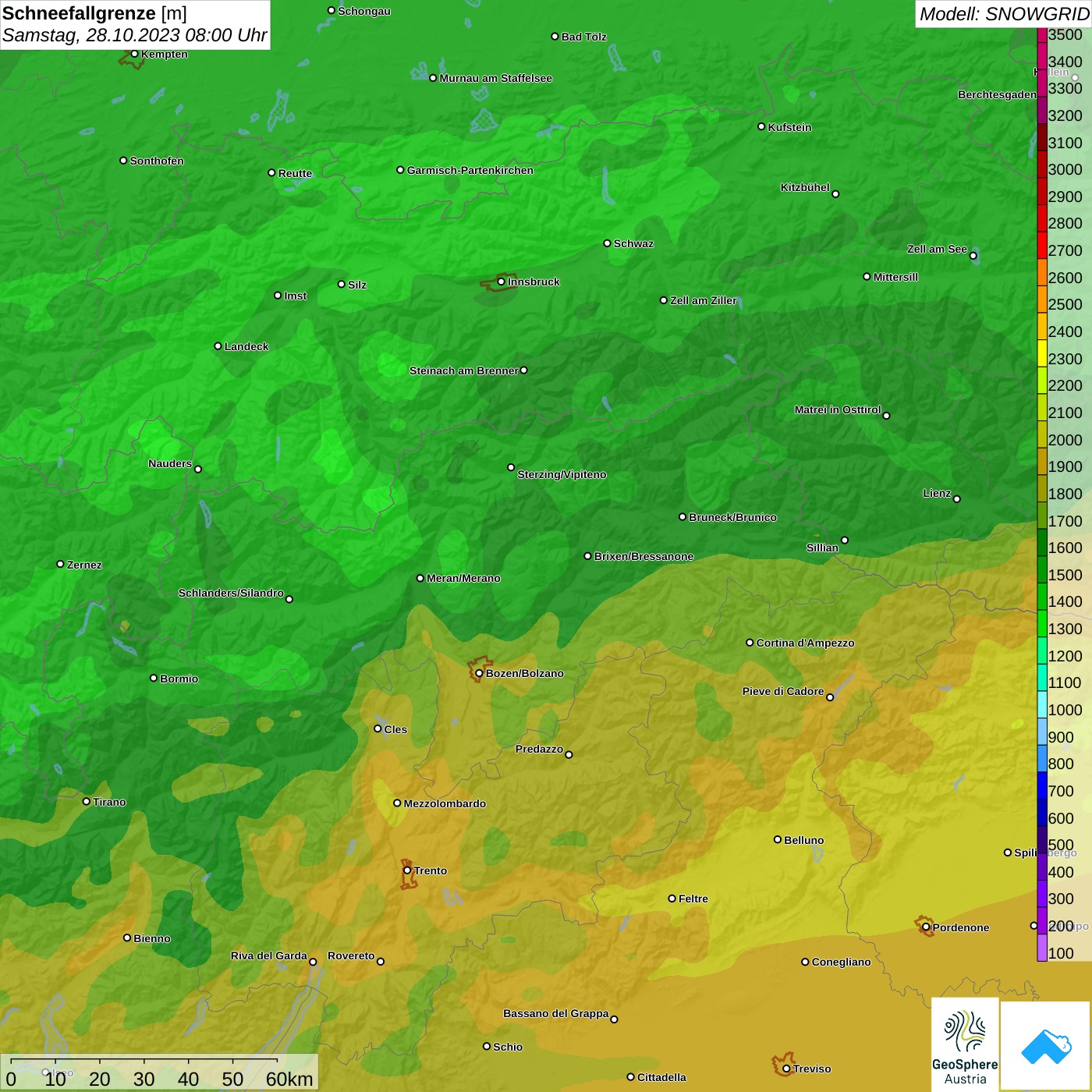Click the Tirano label

(109, 802)
